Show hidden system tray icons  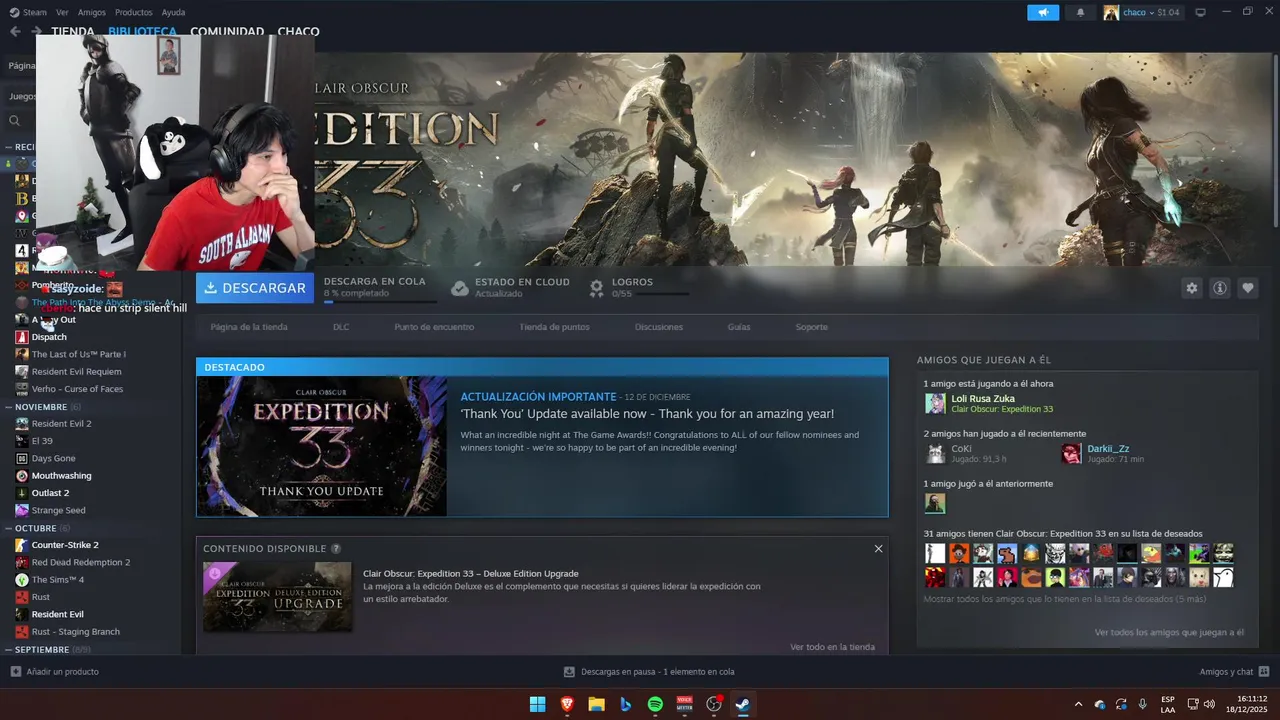[x=1078, y=704]
